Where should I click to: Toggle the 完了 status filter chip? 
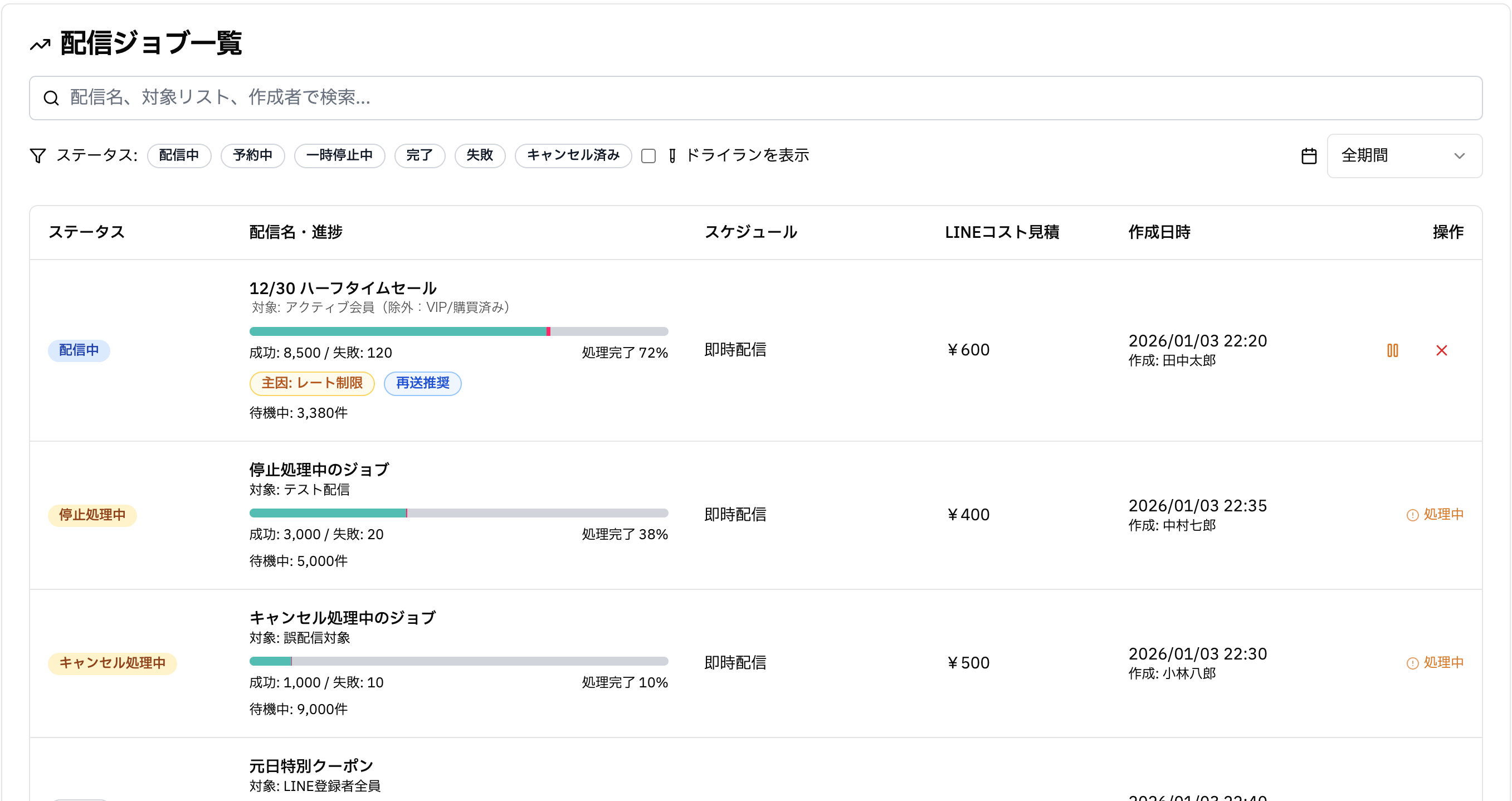pyautogui.click(x=420, y=155)
